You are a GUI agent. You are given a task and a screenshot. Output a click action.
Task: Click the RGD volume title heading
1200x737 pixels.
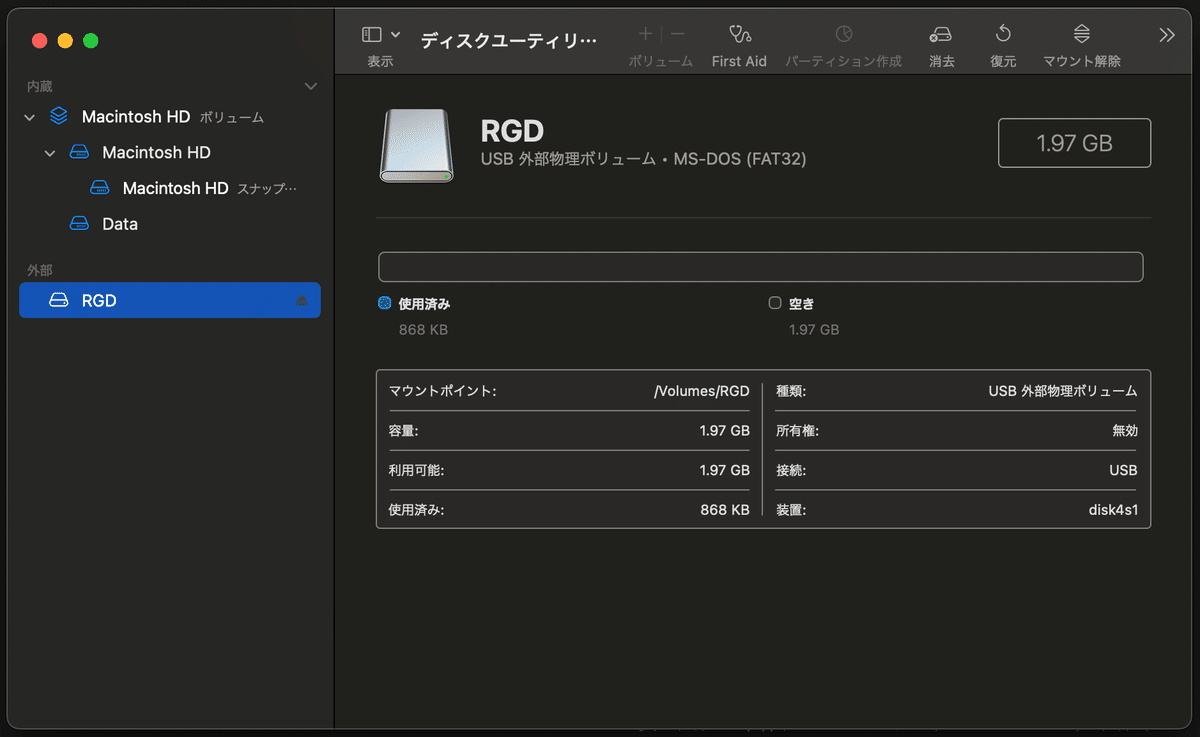[512, 132]
